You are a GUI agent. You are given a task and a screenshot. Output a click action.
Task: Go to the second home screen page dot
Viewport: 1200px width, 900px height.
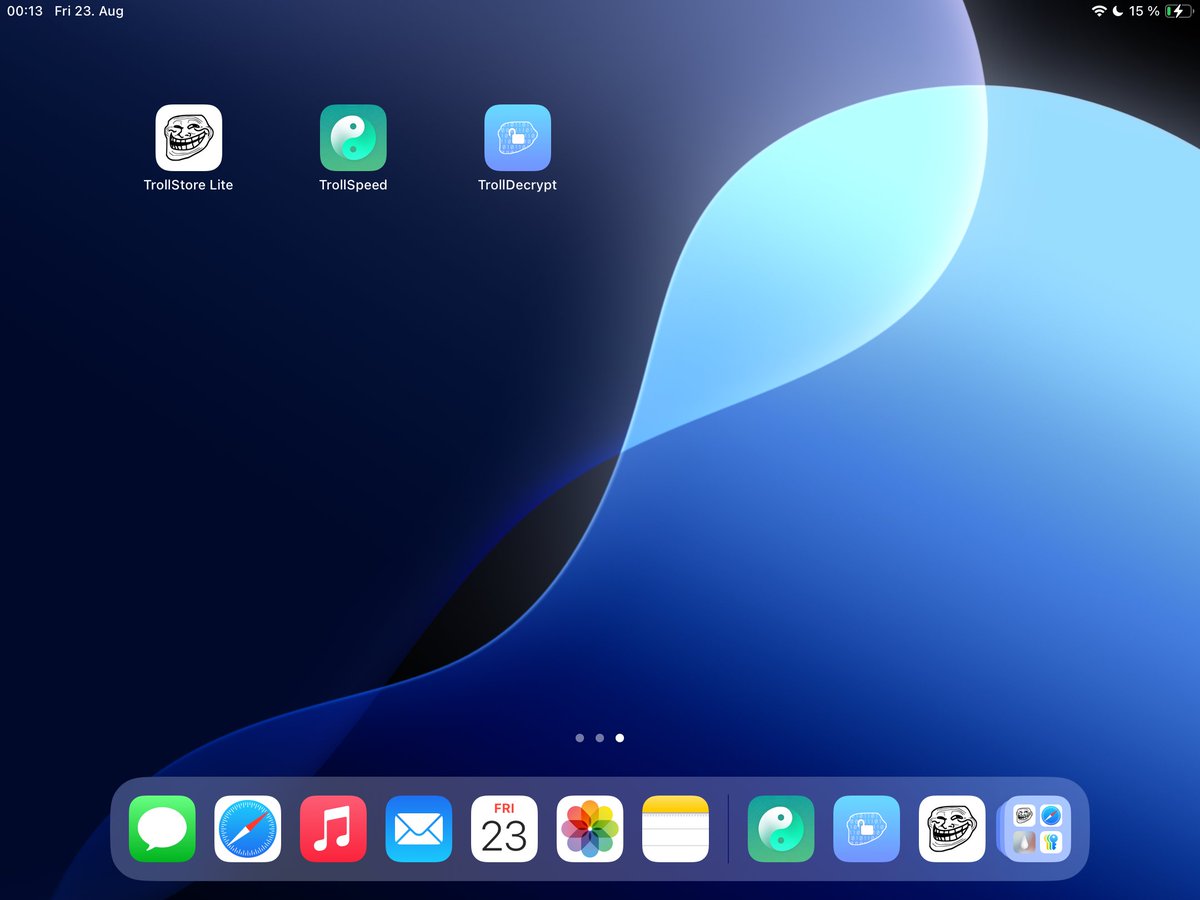(x=600, y=738)
